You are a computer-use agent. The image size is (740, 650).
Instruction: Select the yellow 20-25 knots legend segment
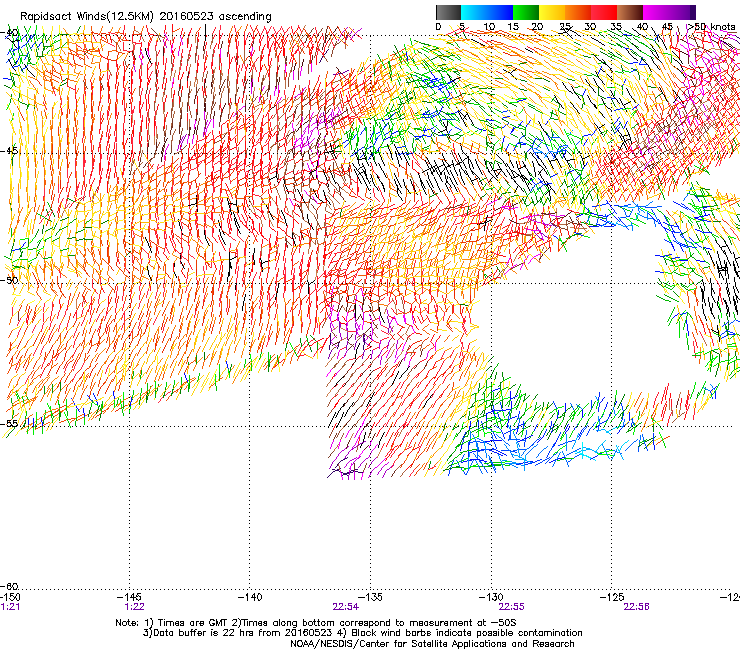[x=552, y=12]
